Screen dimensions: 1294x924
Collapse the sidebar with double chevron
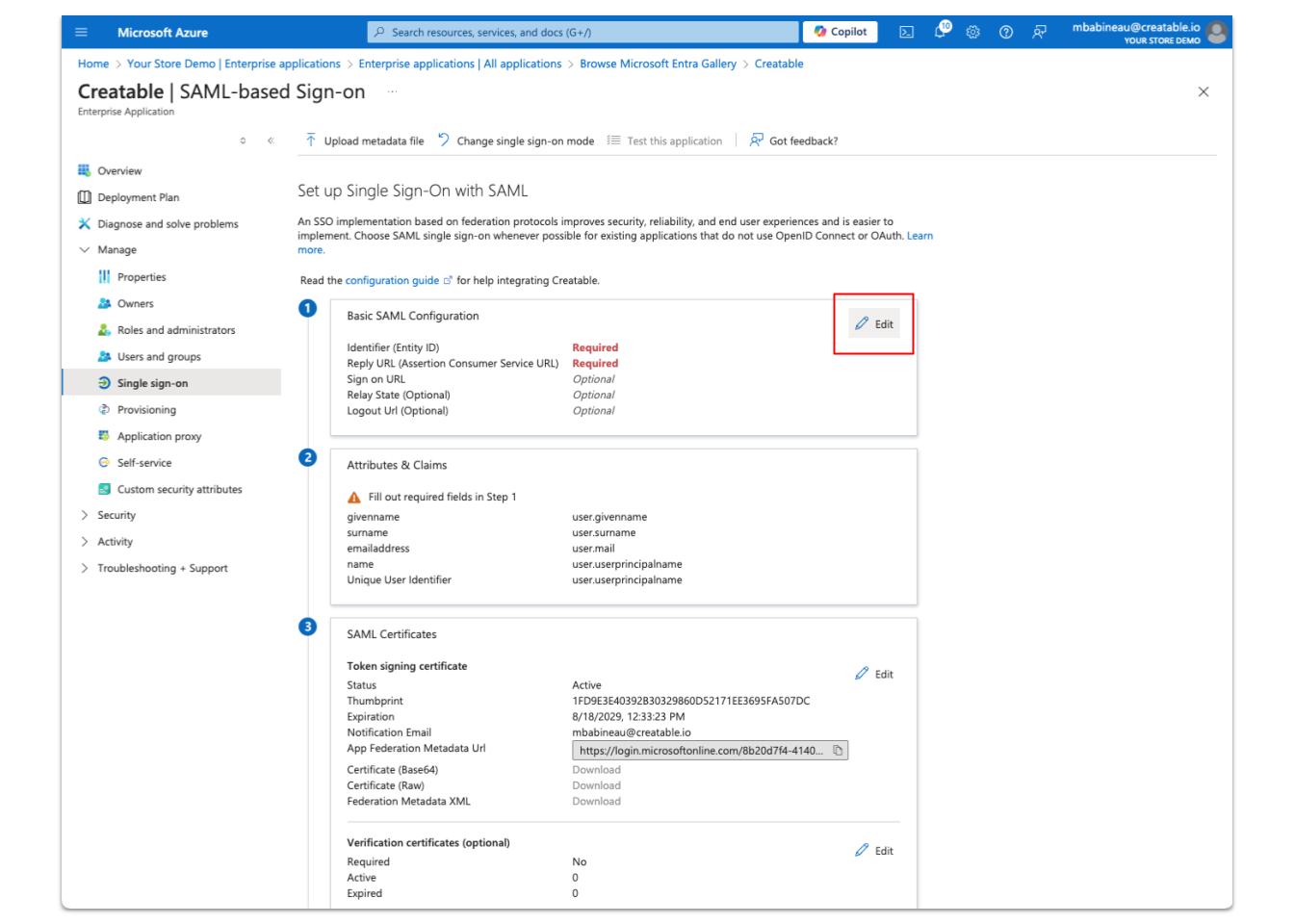[x=271, y=141]
